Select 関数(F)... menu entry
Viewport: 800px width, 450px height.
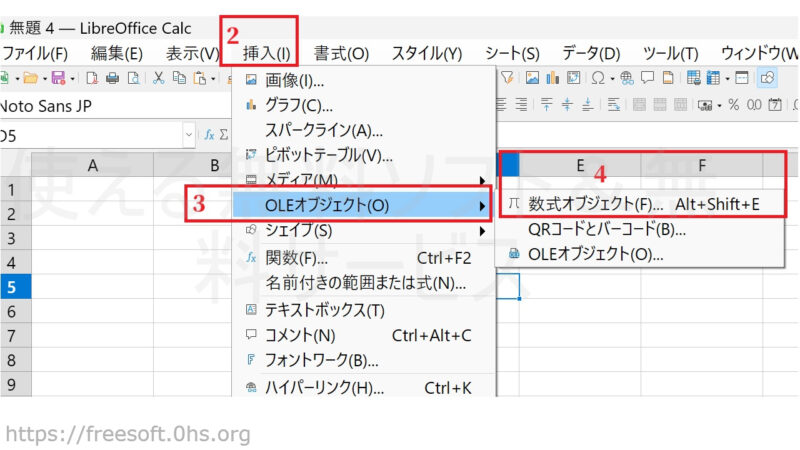[x=364, y=258]
